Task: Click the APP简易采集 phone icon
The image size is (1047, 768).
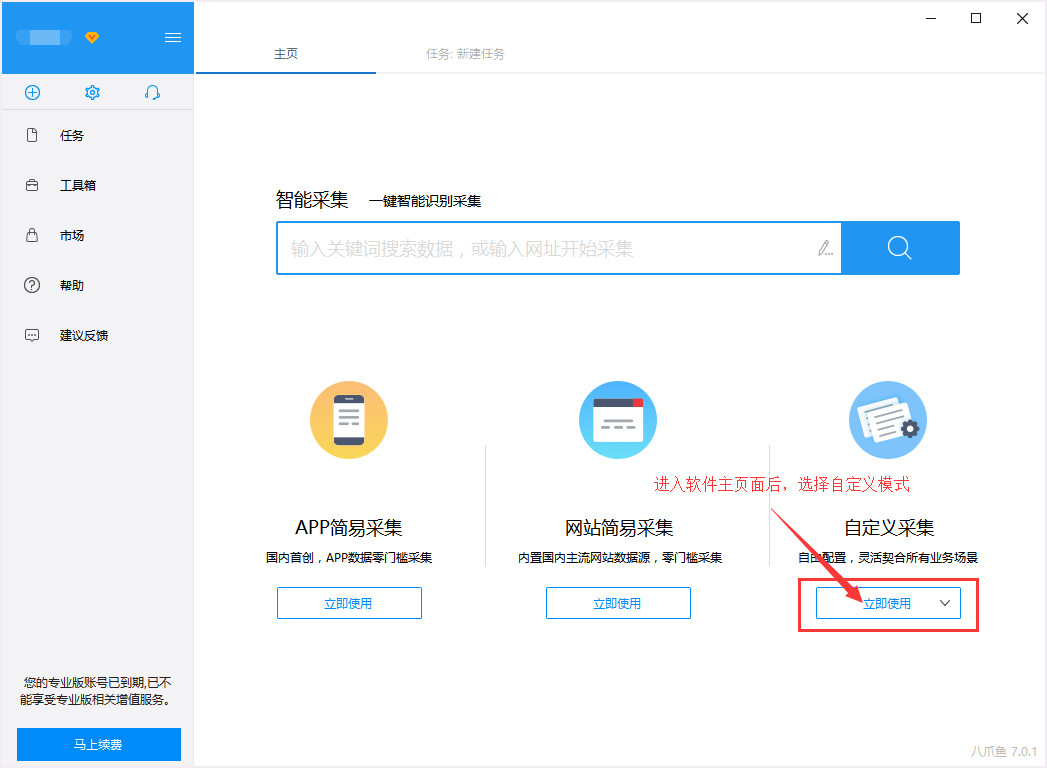Action: point(349,420)
